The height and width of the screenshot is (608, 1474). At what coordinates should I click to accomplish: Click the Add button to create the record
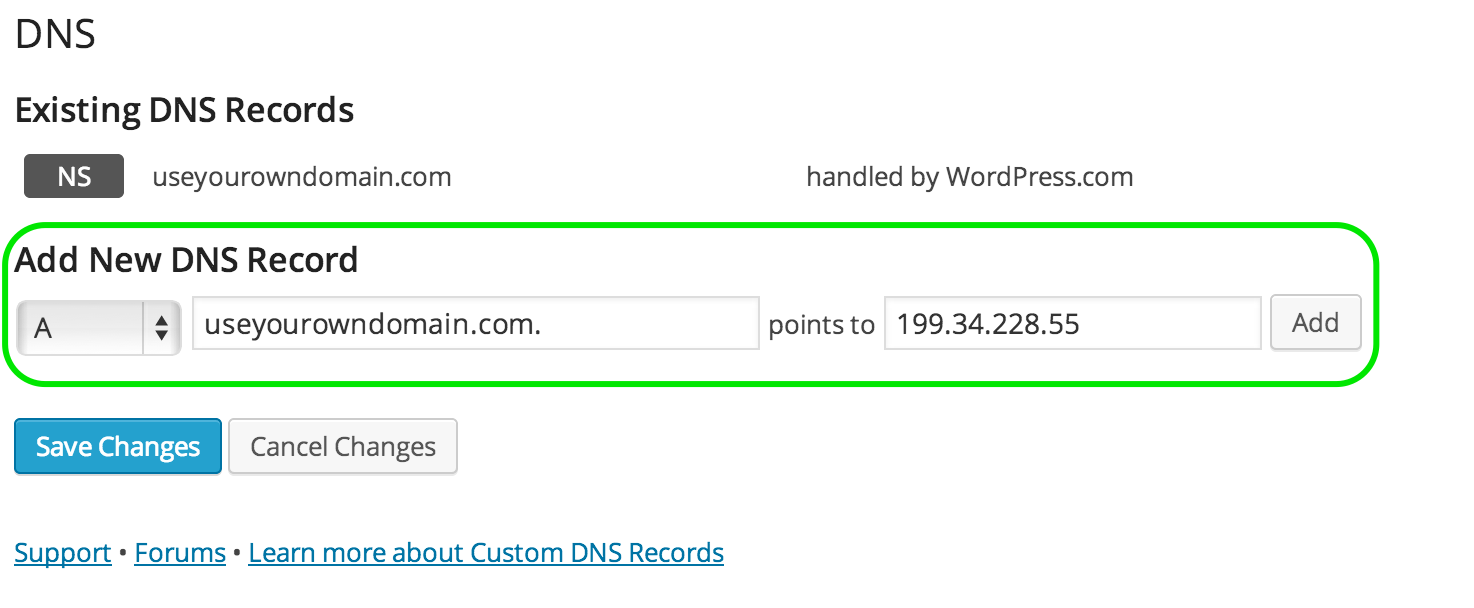1315,322
